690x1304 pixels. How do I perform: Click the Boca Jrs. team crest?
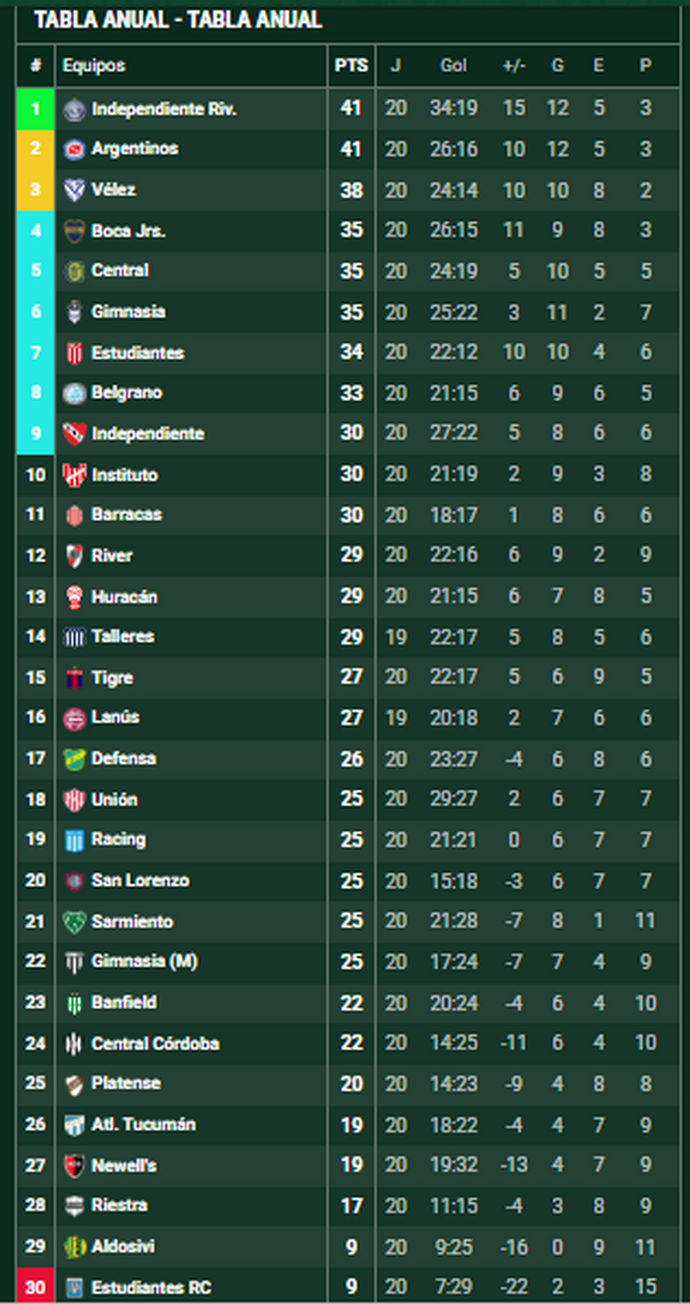click(74, 231)
